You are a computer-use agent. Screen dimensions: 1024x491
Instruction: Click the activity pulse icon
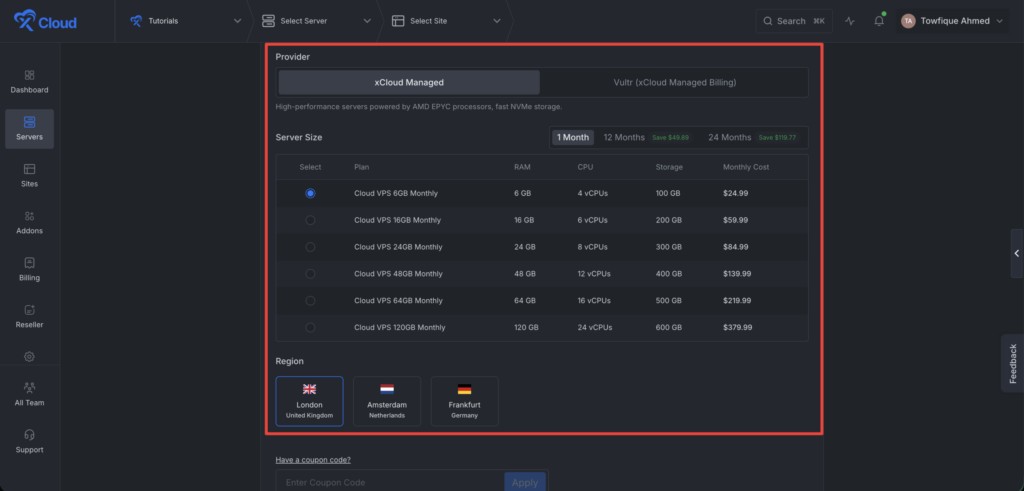pyautogui.click(x=850, y=21)
